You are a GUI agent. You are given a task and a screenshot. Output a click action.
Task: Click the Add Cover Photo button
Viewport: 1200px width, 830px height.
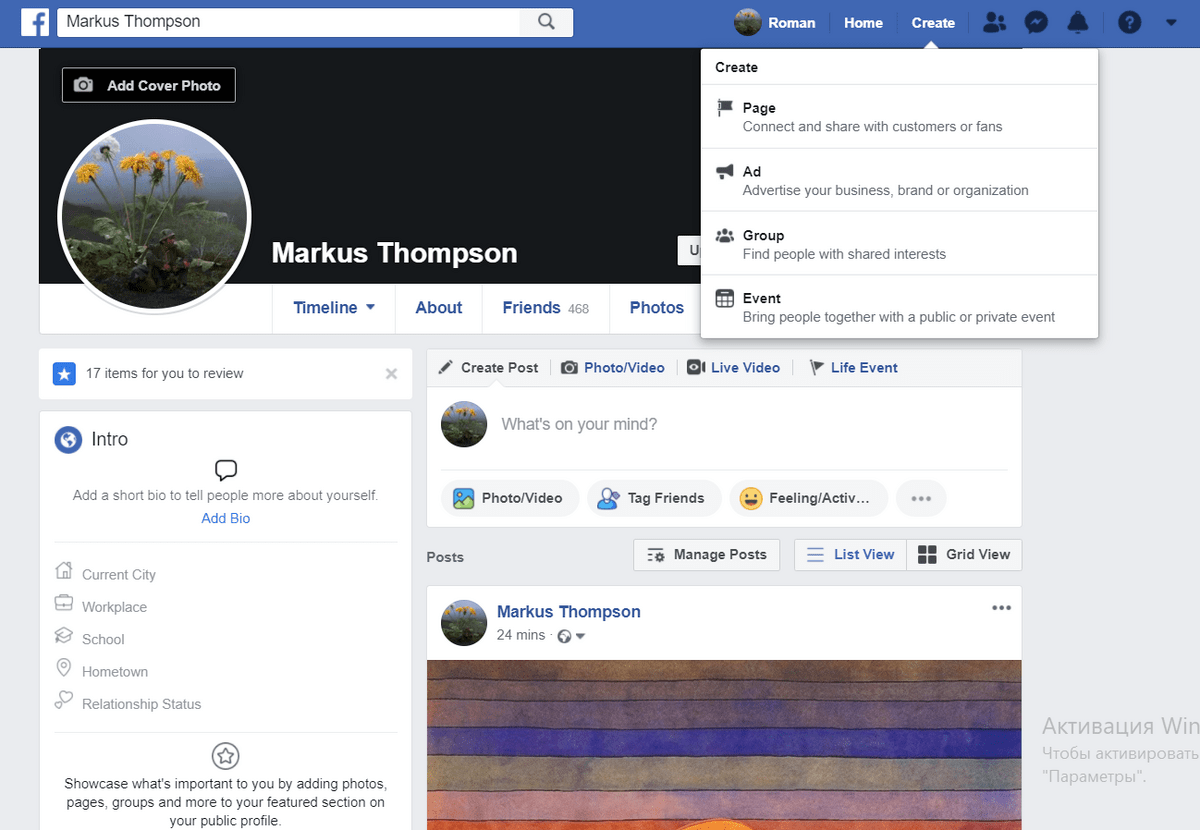(149, 85)
